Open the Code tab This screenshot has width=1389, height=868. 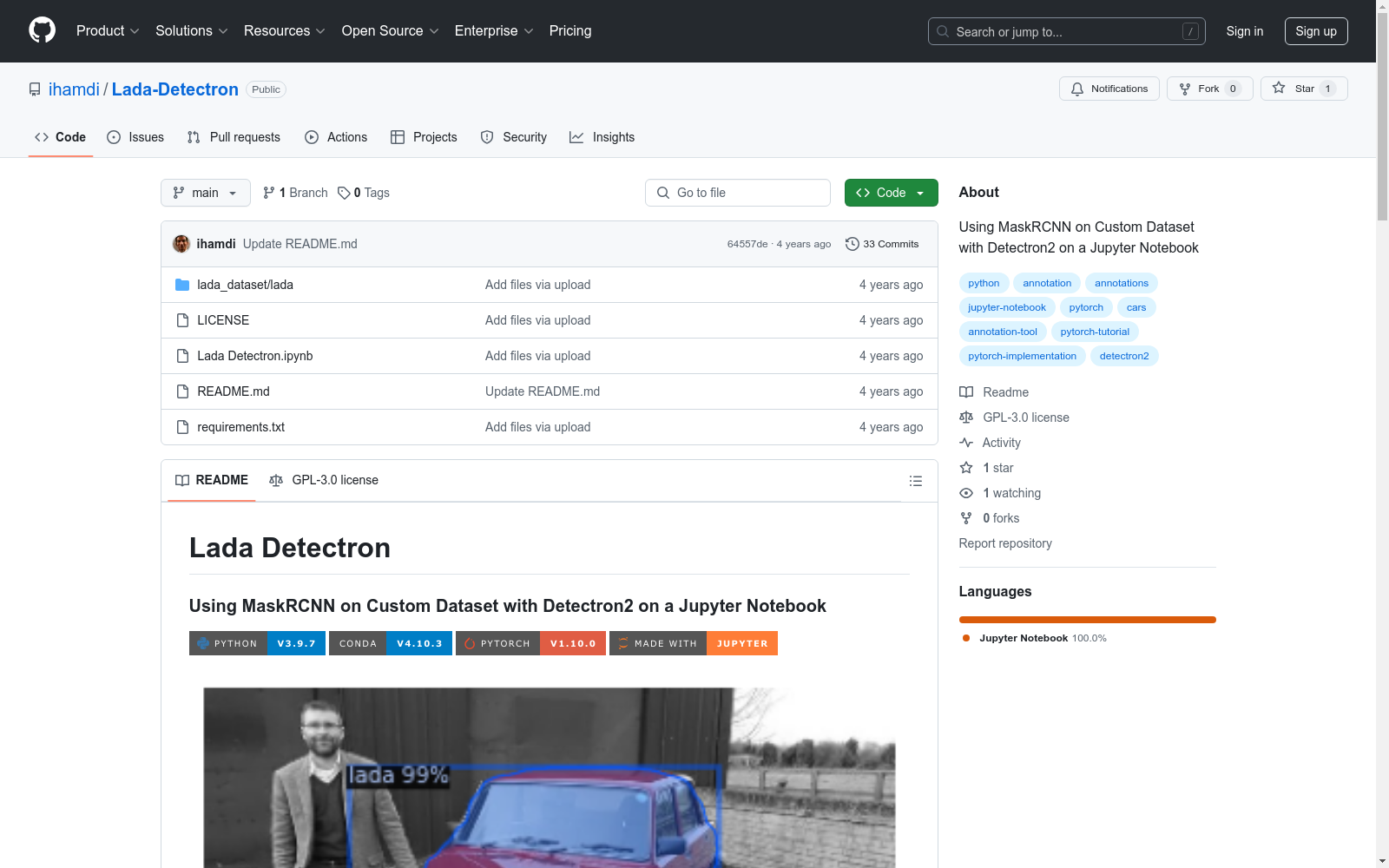pyautogui.click(x=61, y=137)
